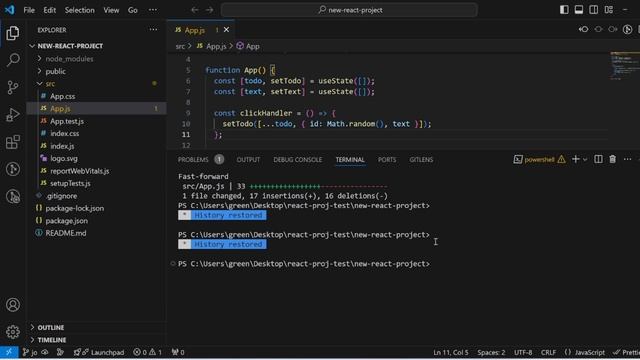
Task: Click the powershell warning triangle icon
Action: 562,159
